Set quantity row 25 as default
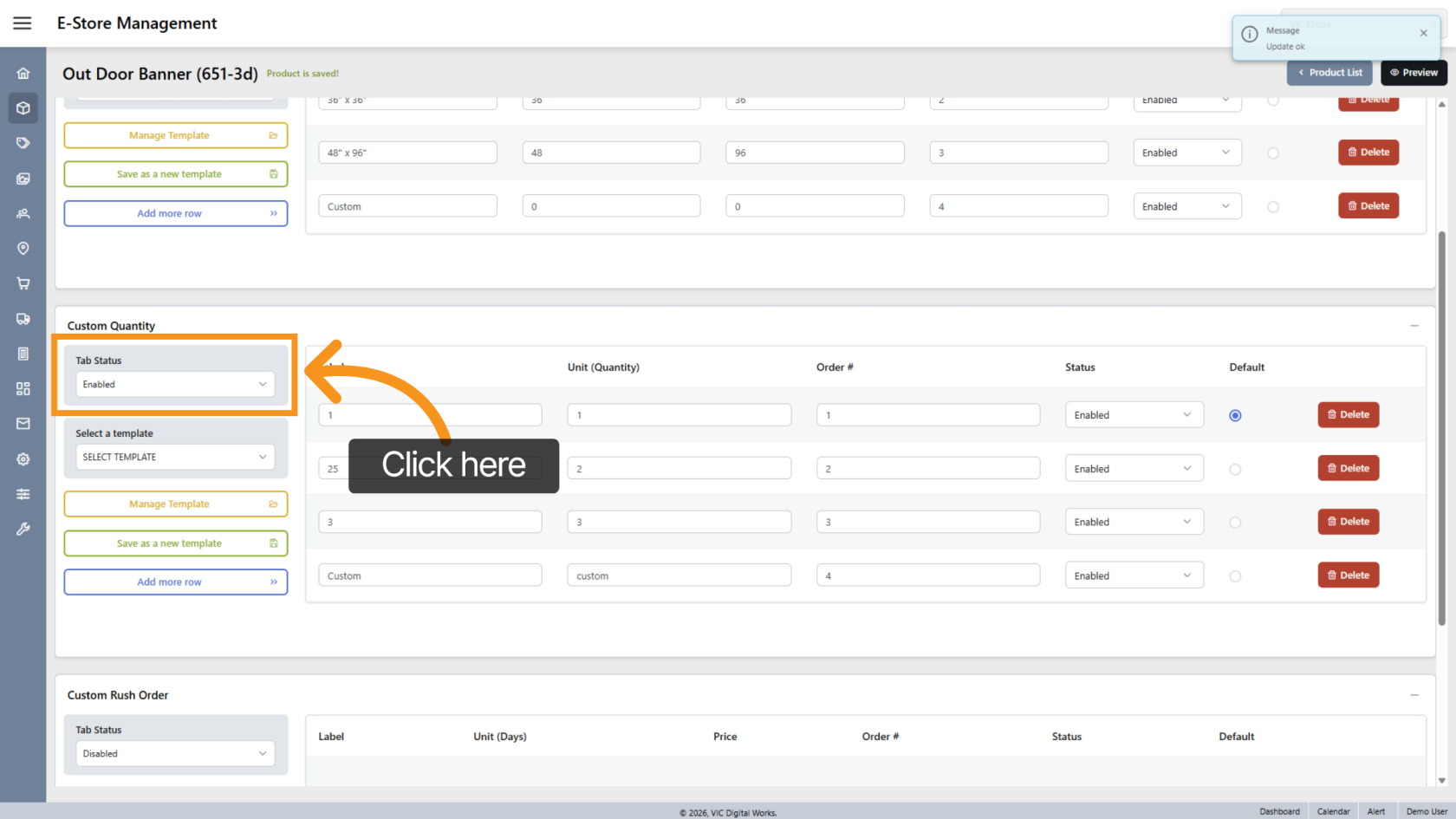Viewport: 1456px width, 819px height. [x=1235, y=470]
